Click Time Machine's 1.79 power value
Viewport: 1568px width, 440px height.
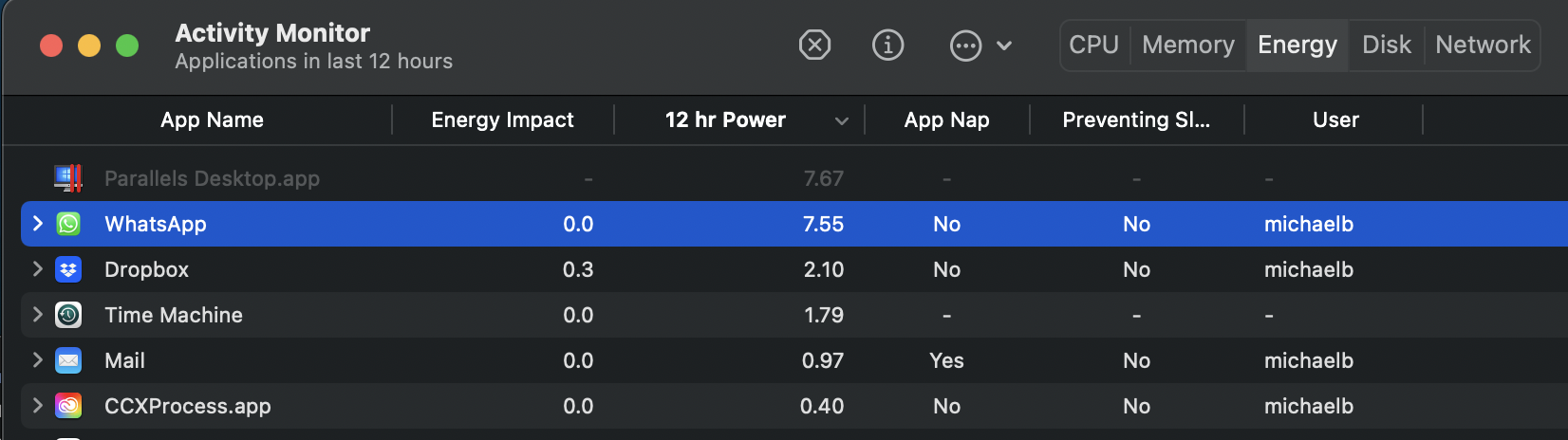coord(823,315)
